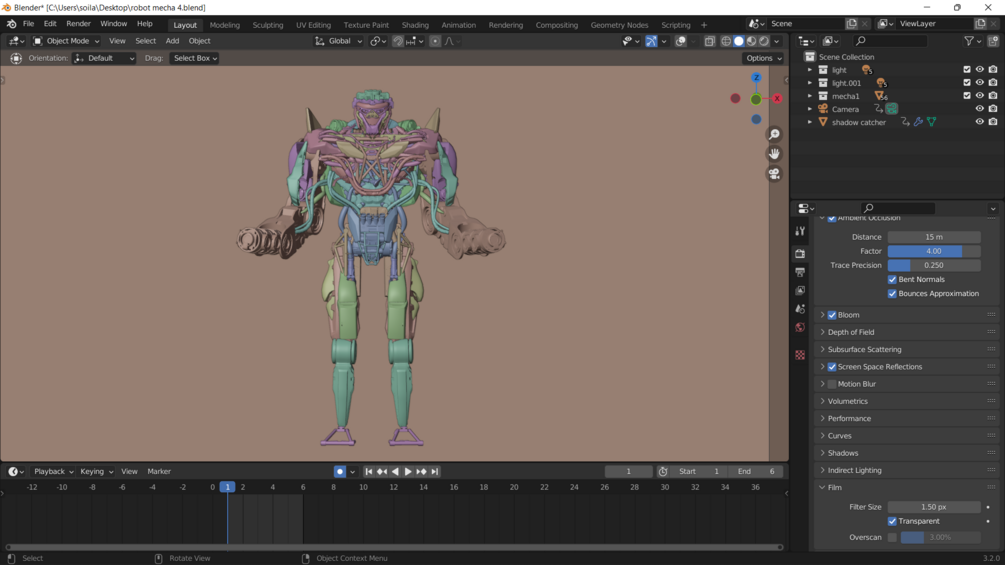Open the Render Properties tab icon

click(x=800, y=254)
